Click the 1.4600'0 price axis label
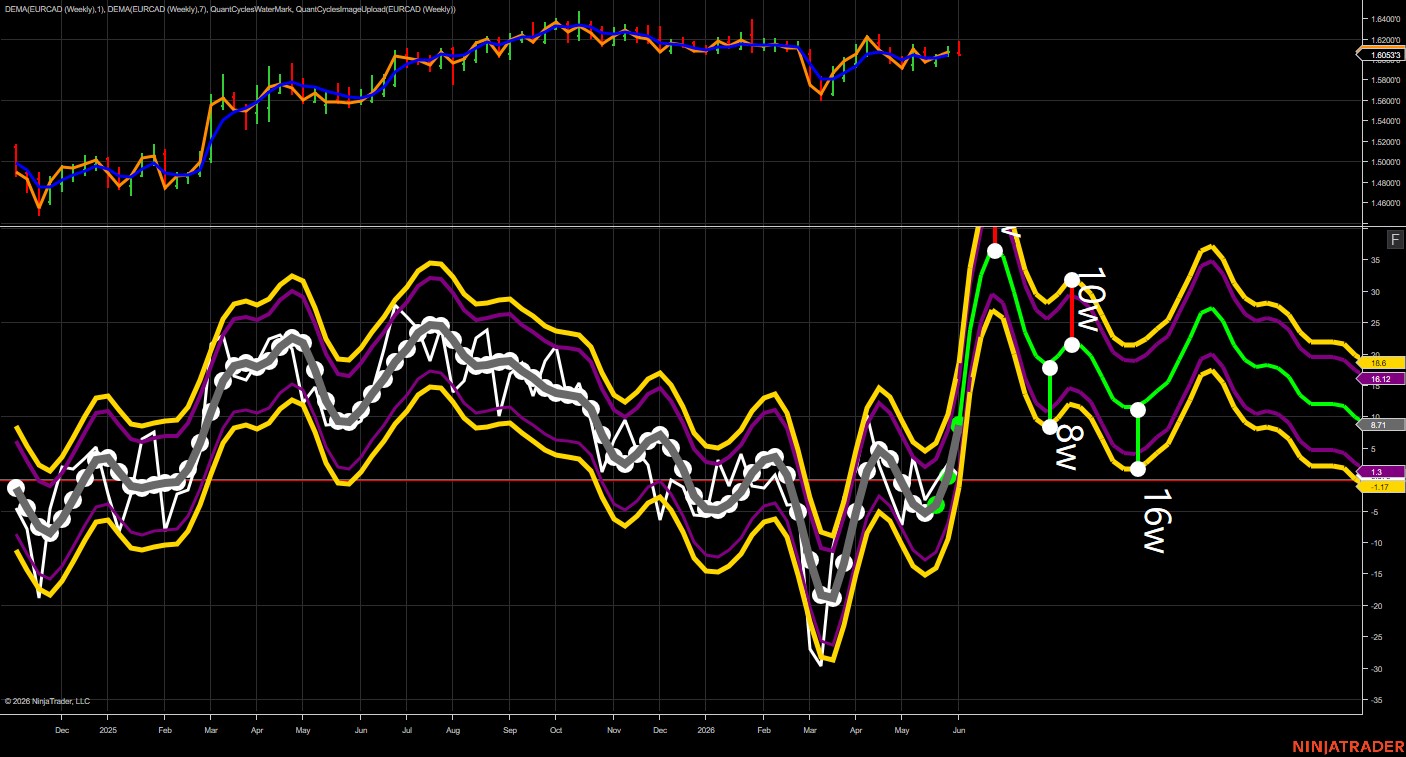Viewport: 1406px width, 757px height. click(x=1386, y=203)
